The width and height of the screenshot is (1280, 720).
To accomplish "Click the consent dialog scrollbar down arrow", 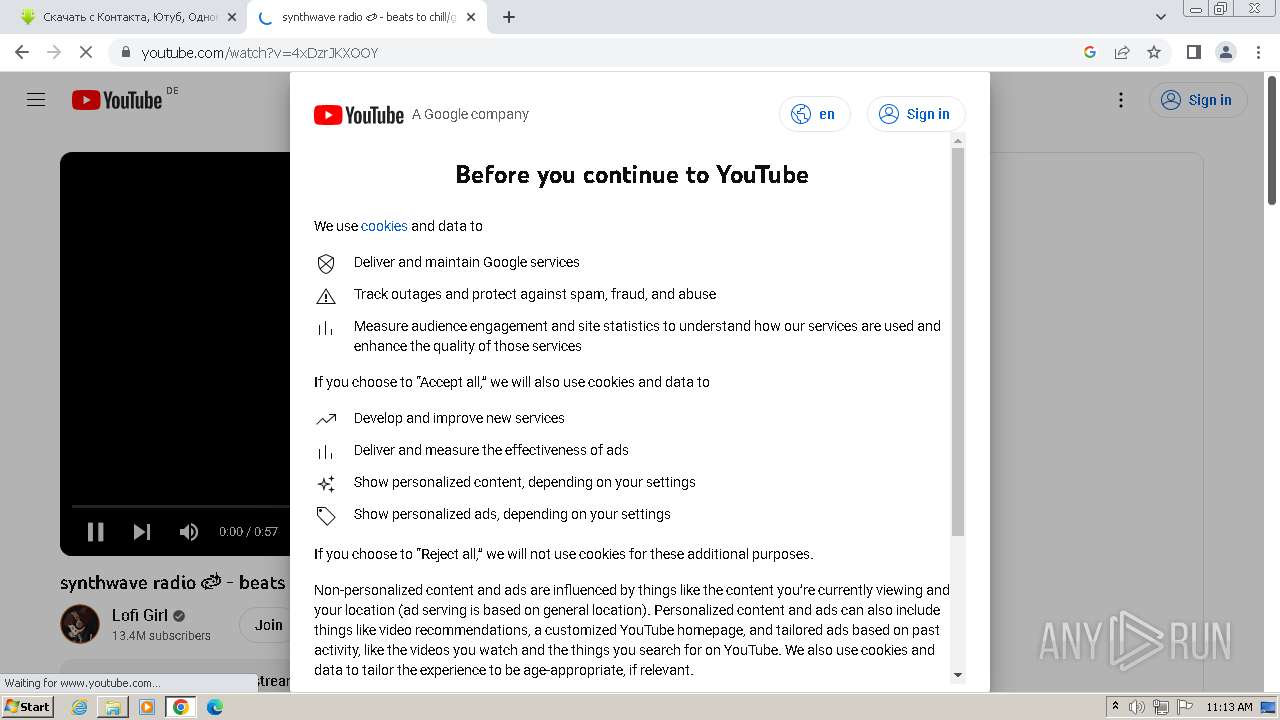I will (958, 675).
